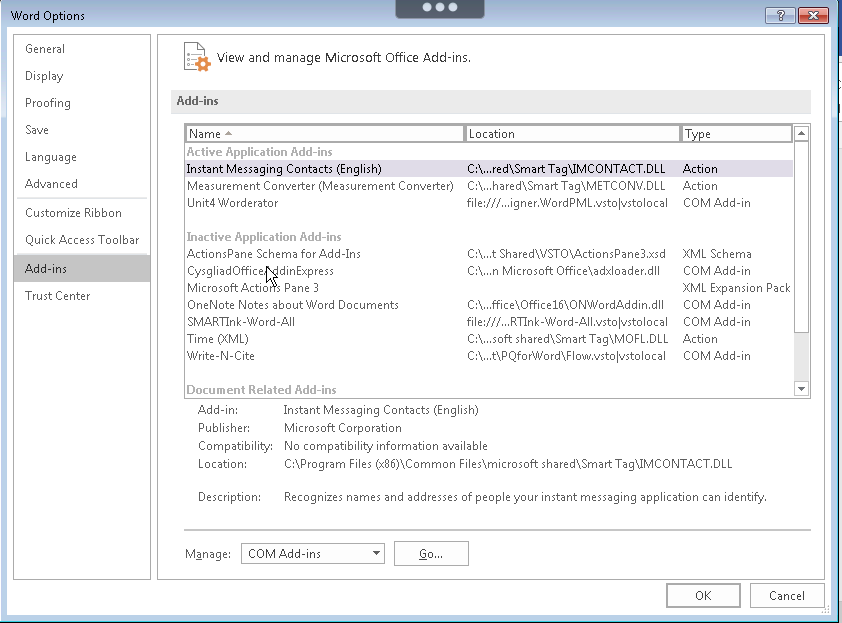Click the list scroll down arrow
This screenshot has width=842, height=623.
[801, 389]
